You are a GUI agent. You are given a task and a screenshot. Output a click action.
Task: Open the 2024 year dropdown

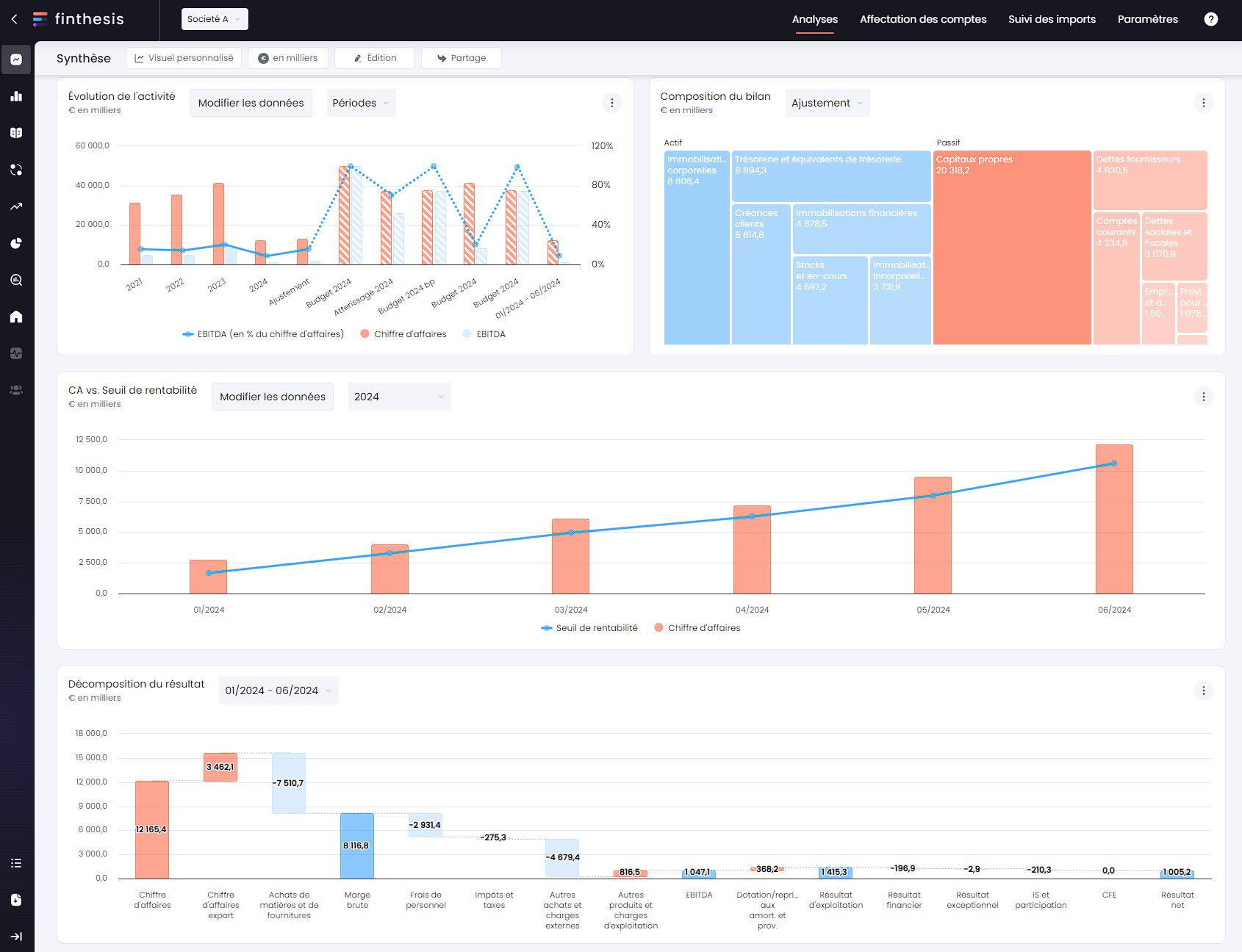pyautogui.click(x=399, y=397)
